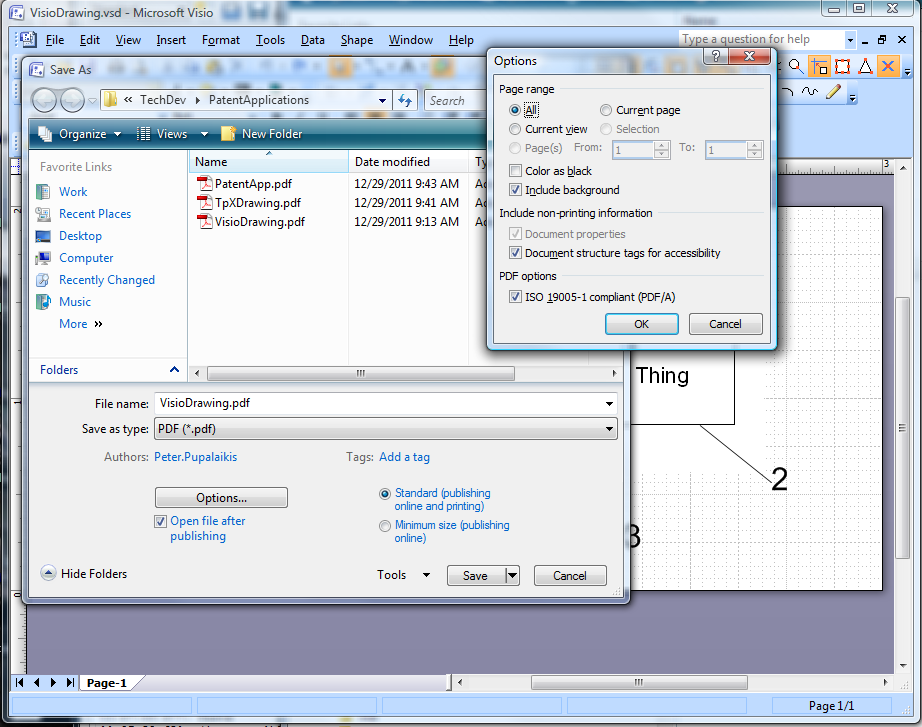The image size is (922, 727).
Task: Open the Shape menu
Action: pyautogui.click(x=356, y=40)
